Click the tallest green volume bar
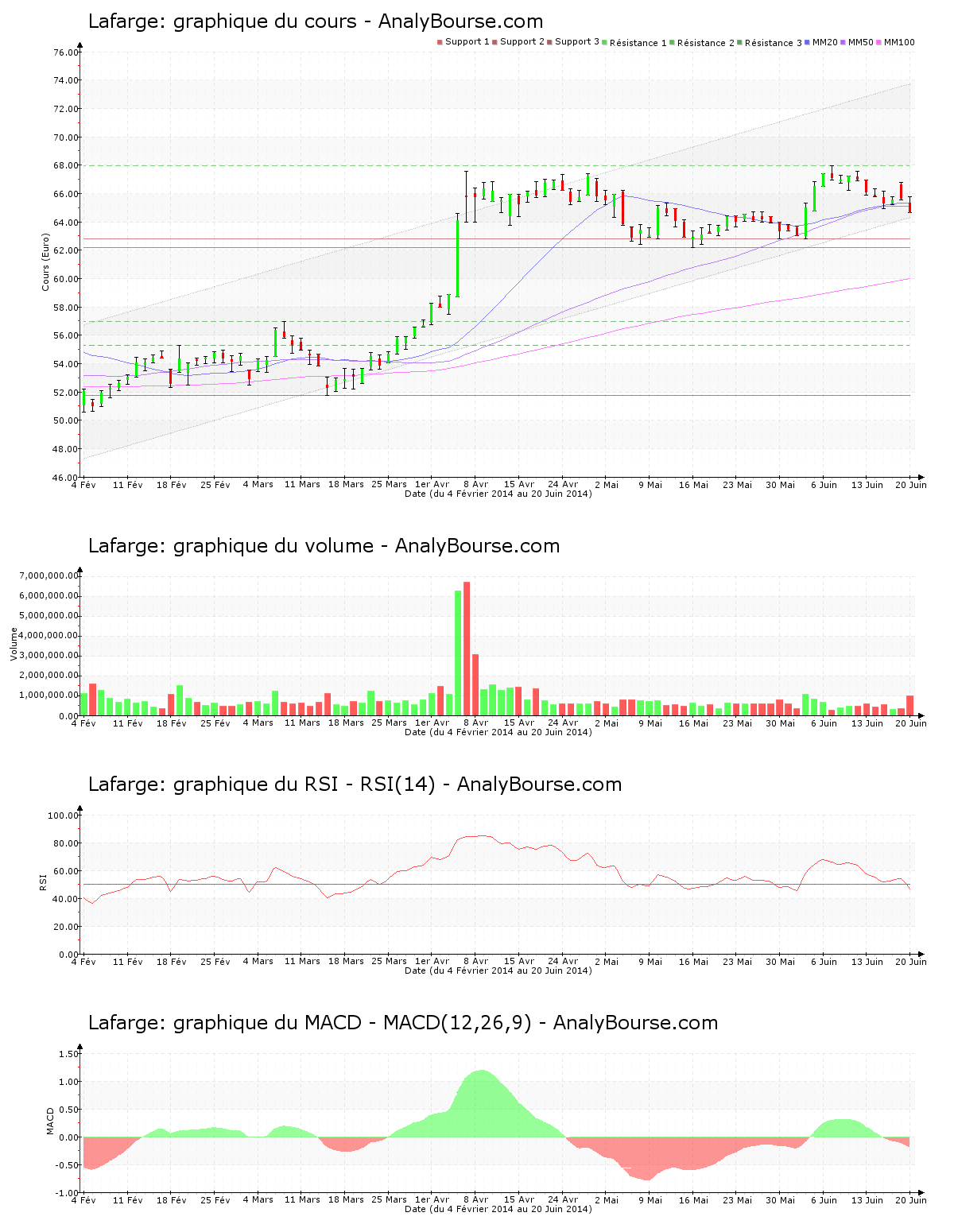Viewport: 954px width, 1232px height. (x=458, y=653)
